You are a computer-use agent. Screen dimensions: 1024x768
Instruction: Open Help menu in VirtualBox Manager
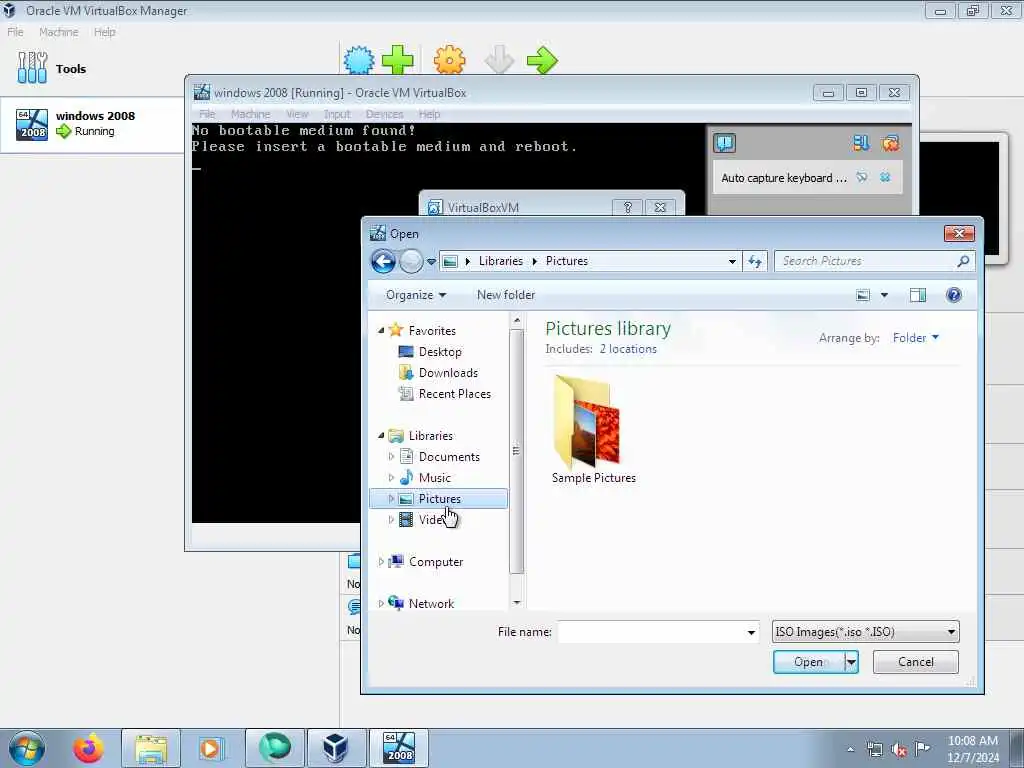tap(104, 32)
